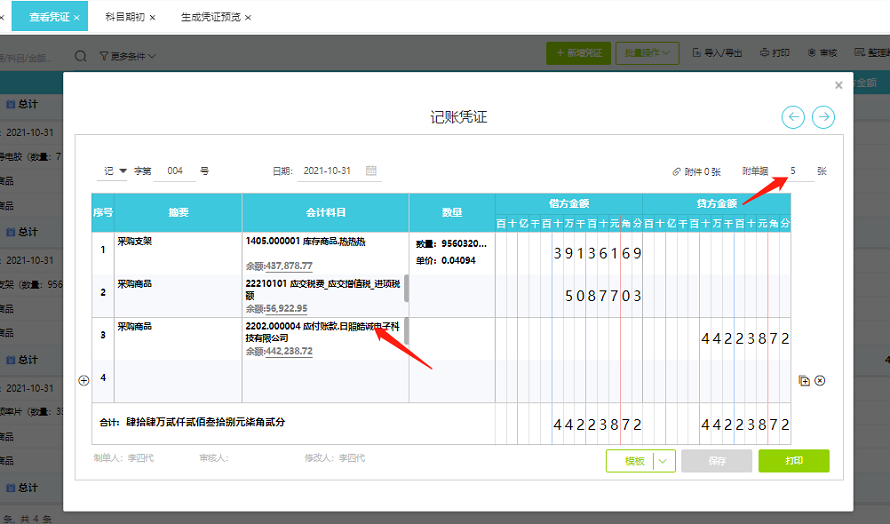Click the 附件 attachment paperclip icon
890x524 pixels.
point(678,172)
